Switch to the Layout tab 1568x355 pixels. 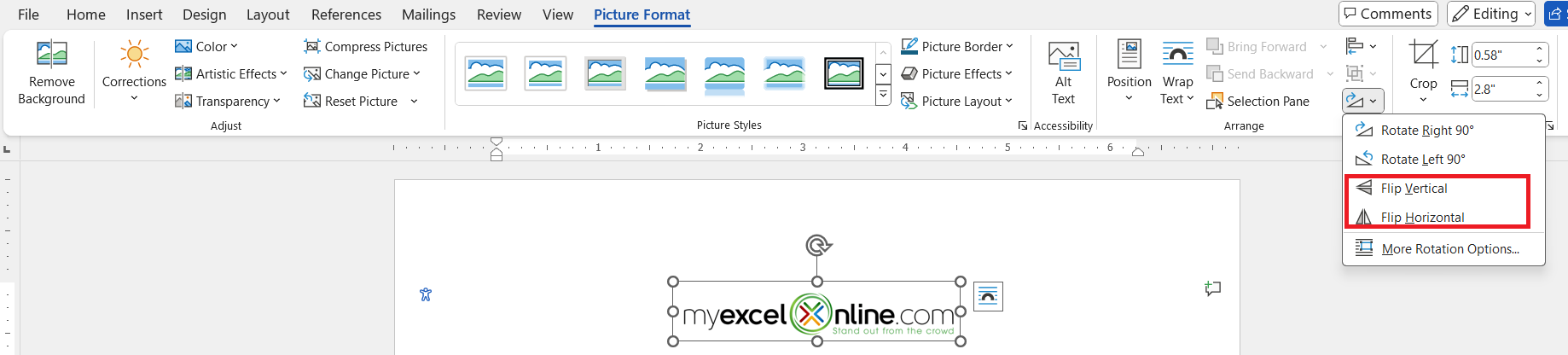coord(268,15)
